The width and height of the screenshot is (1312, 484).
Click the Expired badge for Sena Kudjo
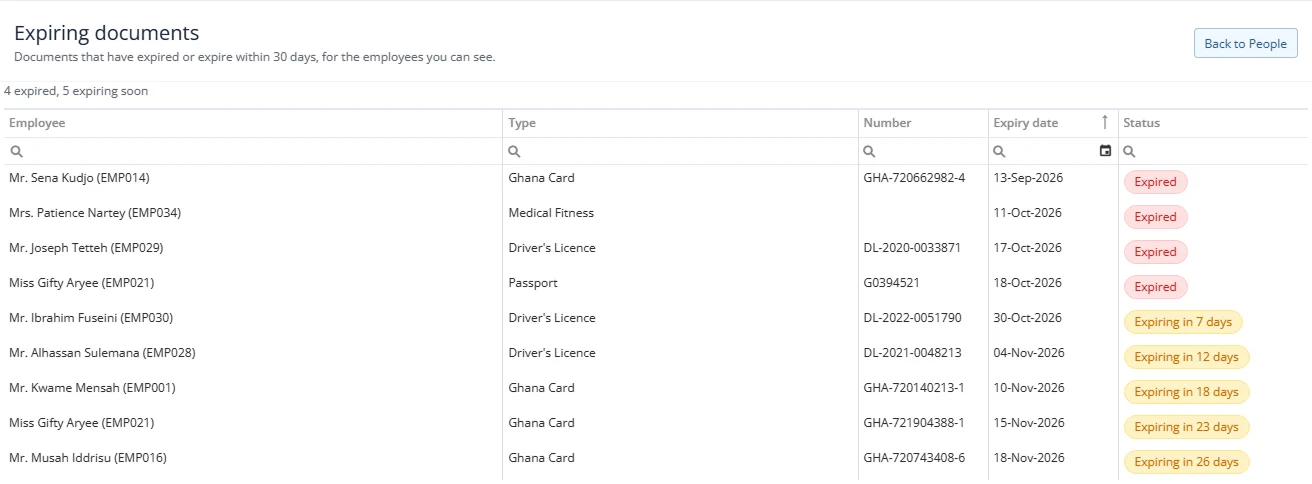(x=1155, y=182)
